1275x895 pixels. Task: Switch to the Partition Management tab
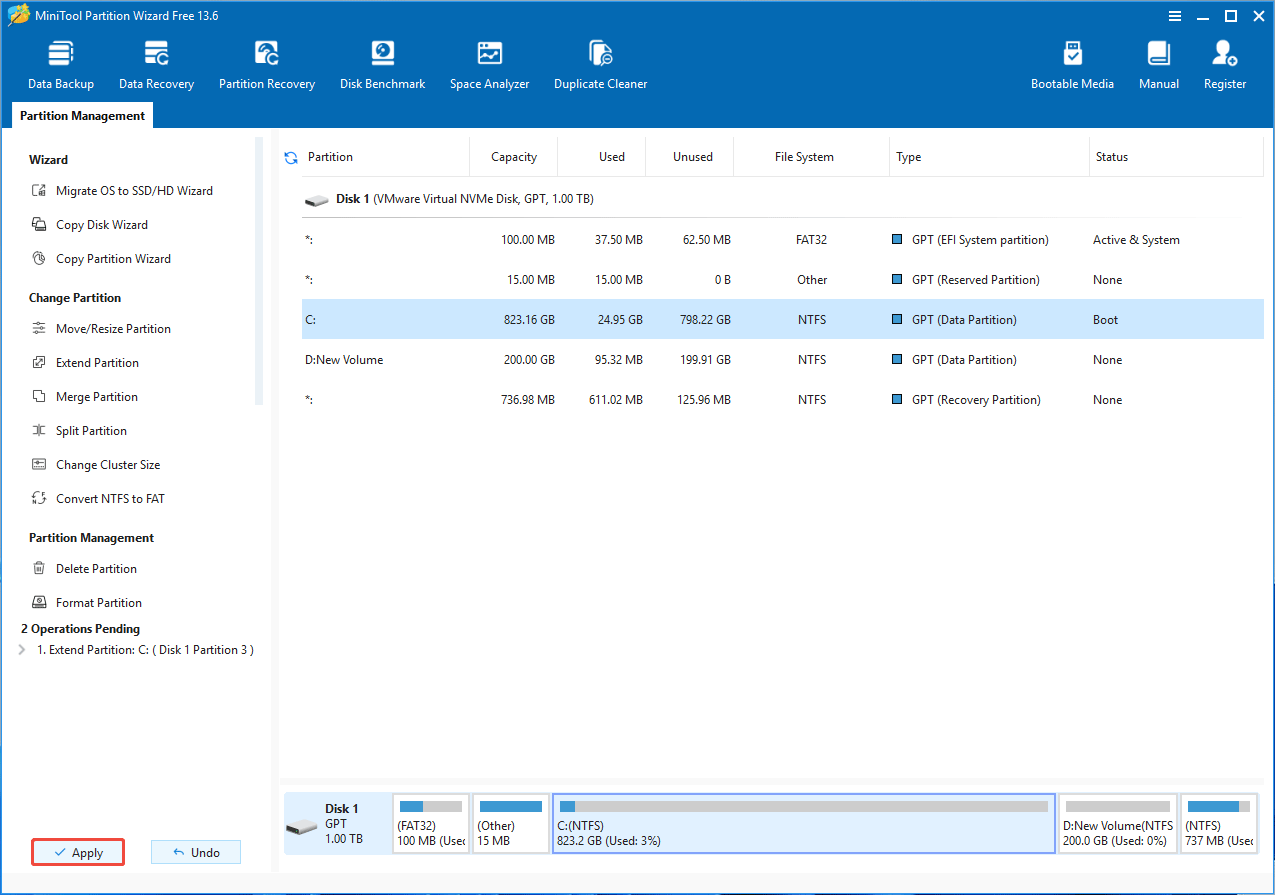click(x=82, y=116)
